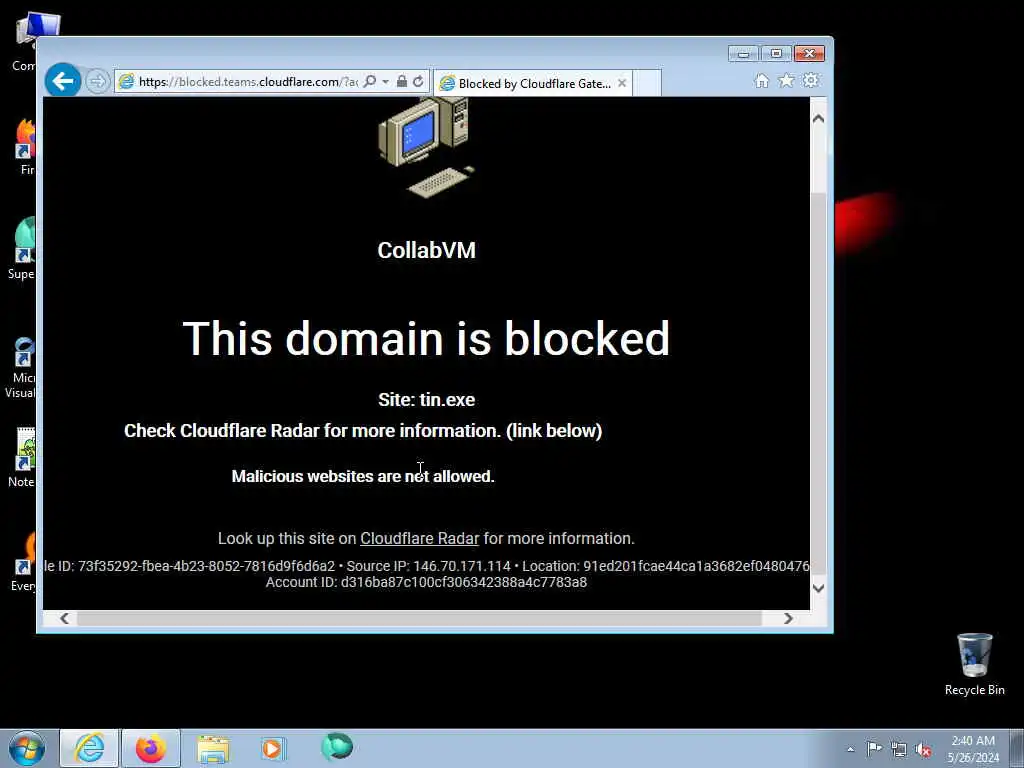Click the blocked.teams.cloudflare.com address field
1024x768 pixels.
tap(248, 82)
